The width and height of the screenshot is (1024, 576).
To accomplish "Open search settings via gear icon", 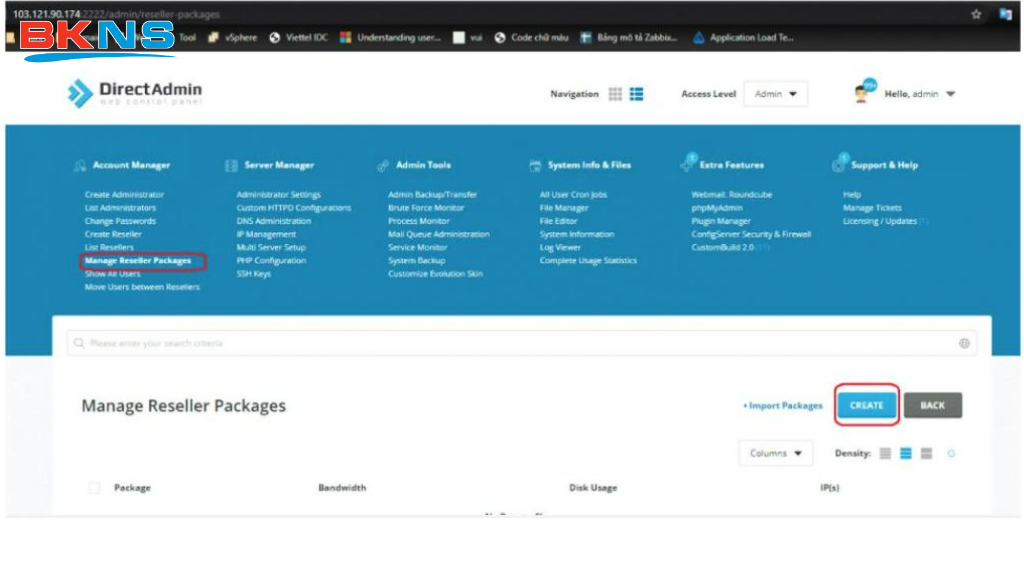I will [x=963, y=343].
